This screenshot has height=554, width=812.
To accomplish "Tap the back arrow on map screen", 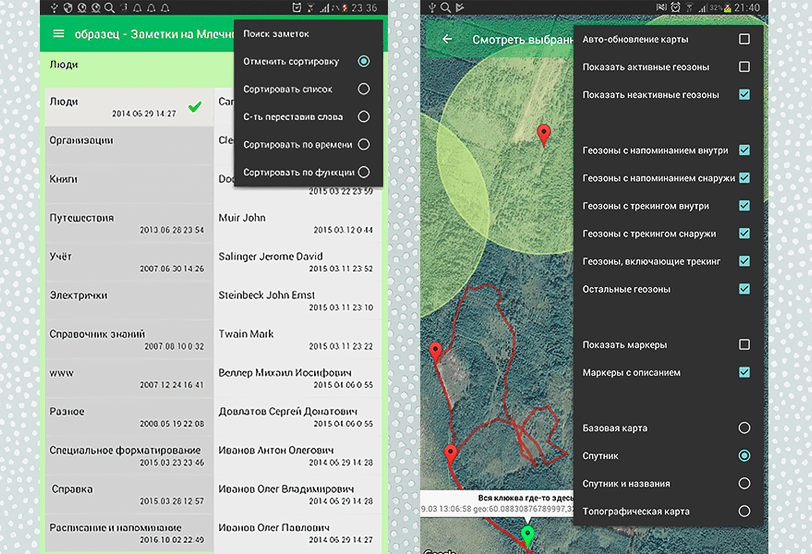I will 447,39.
